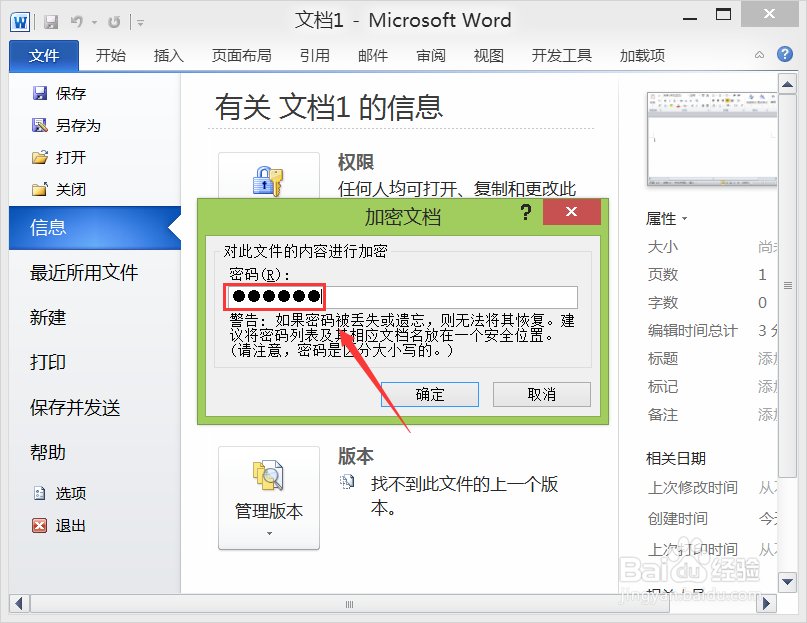Expand the 属性 properties dropdown
The width and height of the screenshot is (807, 623).
pos(666,219)
